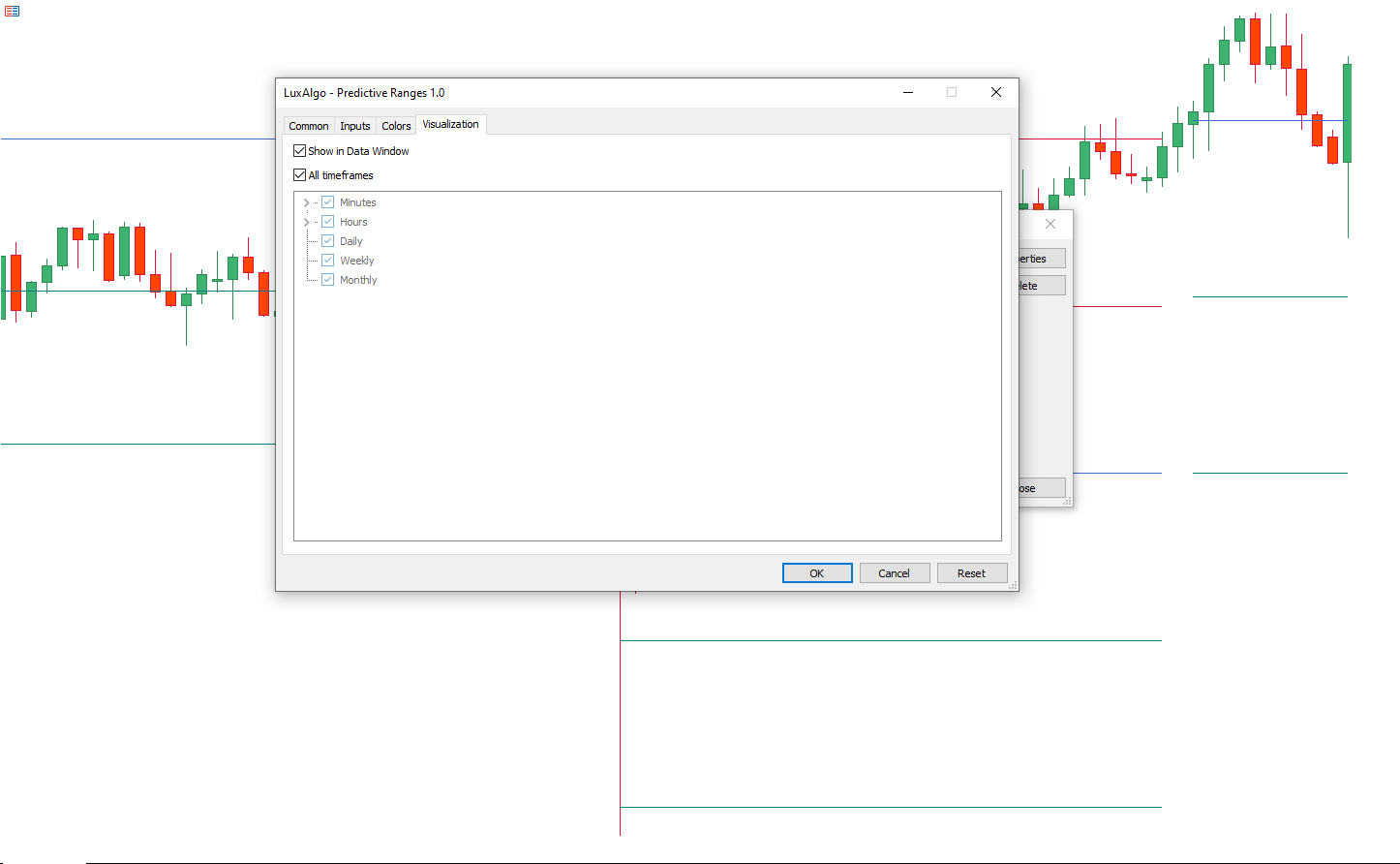Reset indicator settings with Reset button
This screenshot has height=864, width=1400.
point(971,573)
